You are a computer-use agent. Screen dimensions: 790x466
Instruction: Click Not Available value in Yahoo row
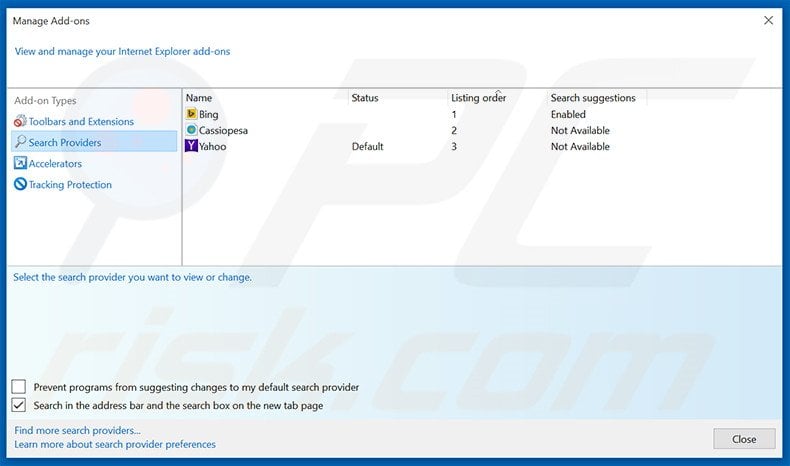click(x=580, y=147)
